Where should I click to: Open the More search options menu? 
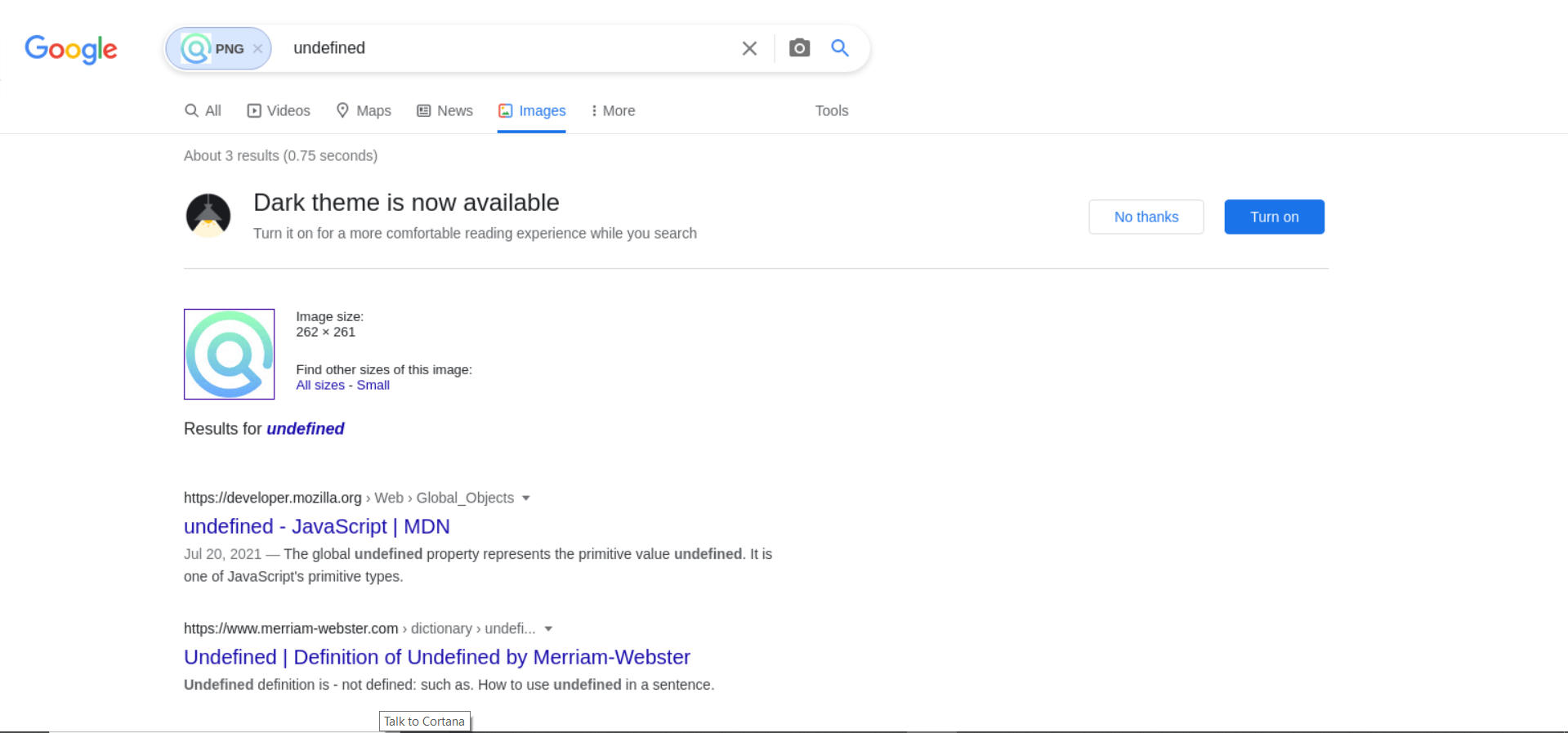click(612, 110)
